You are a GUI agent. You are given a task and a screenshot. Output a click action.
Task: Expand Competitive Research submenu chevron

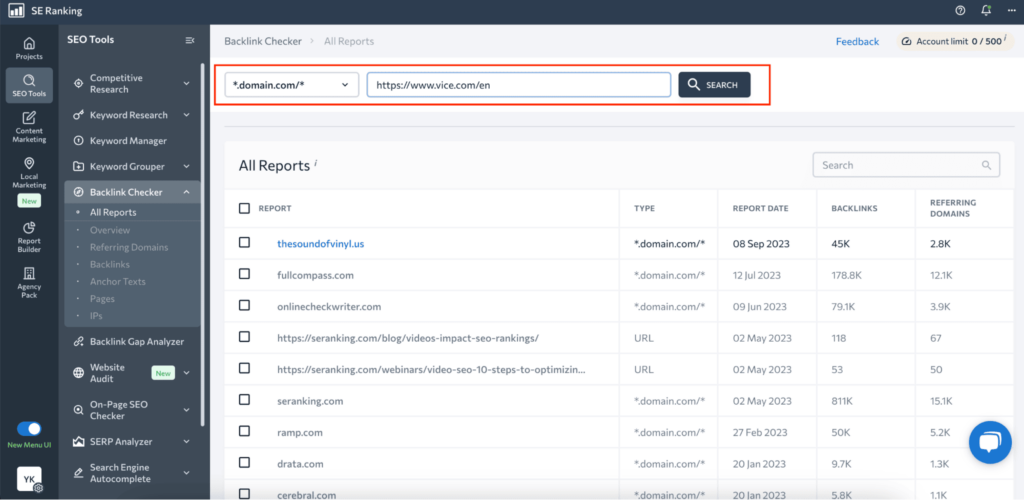[x=186, y=84]
